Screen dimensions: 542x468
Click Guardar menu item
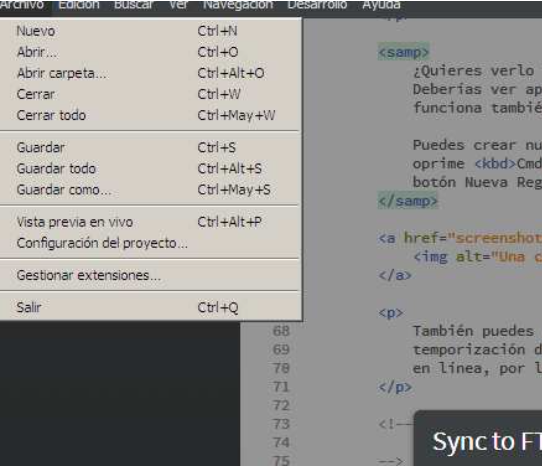pos(150,148)
